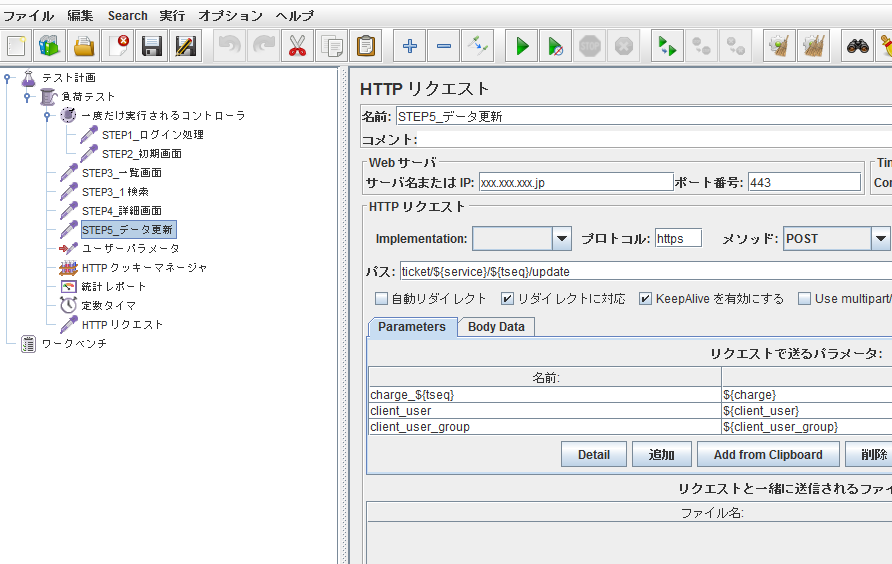
Task: Open the ファイル menu
Action: coord(28,16)
